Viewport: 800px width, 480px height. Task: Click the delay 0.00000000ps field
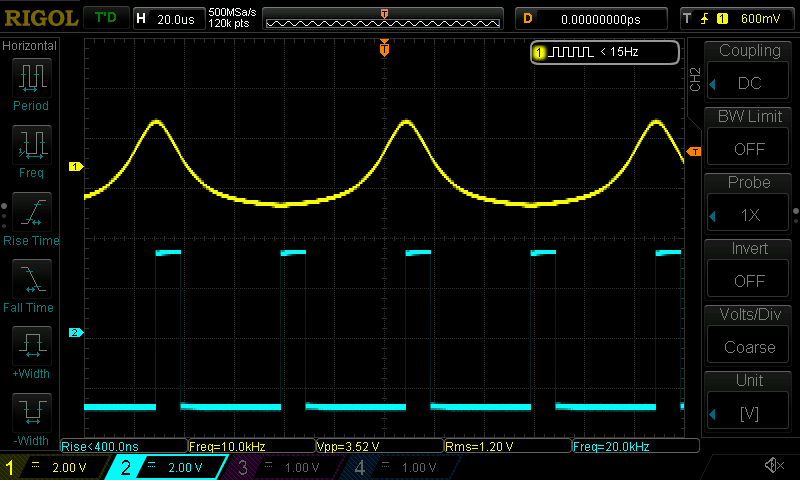(x=591, y=19)
